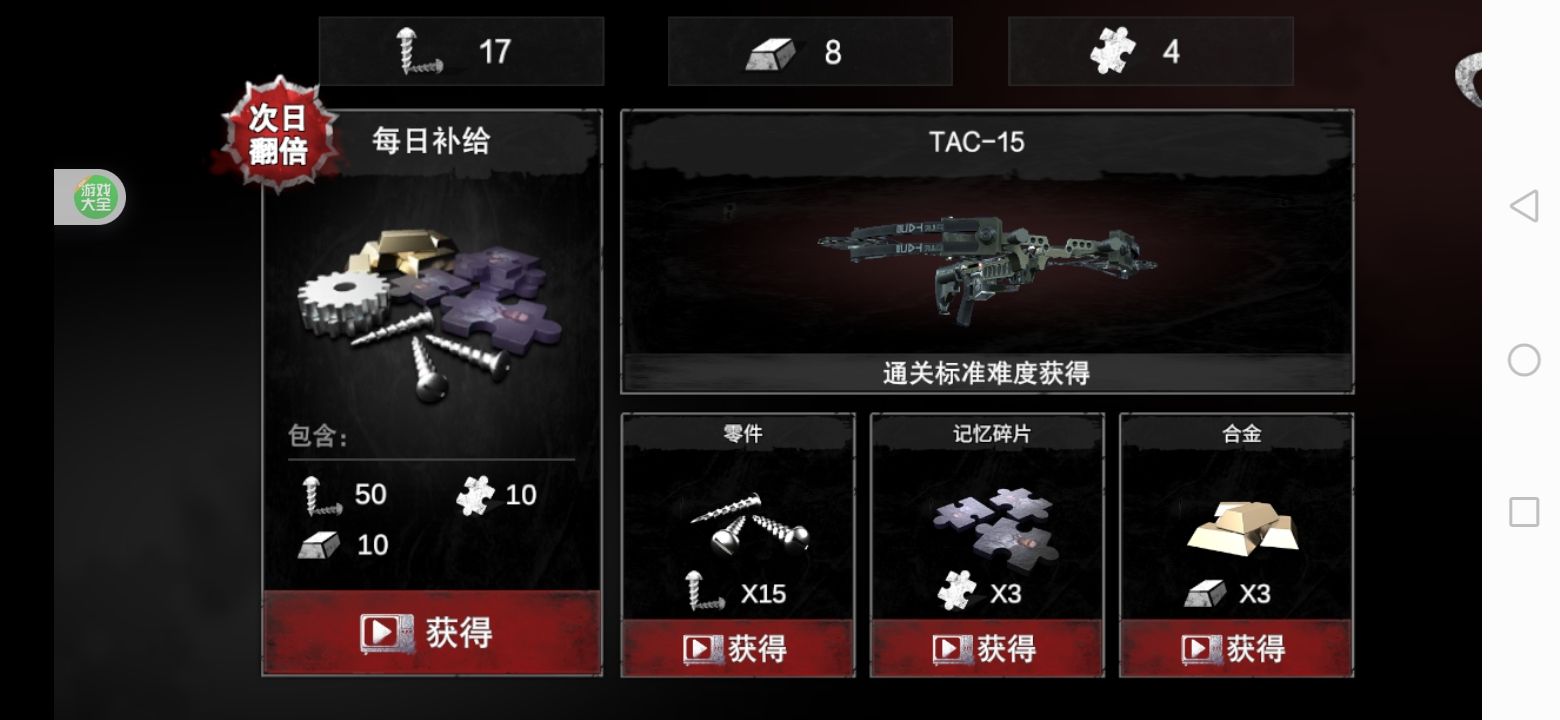Tap the 次日翻倍 red badge
1560x720 pixels.
[277, 134]
